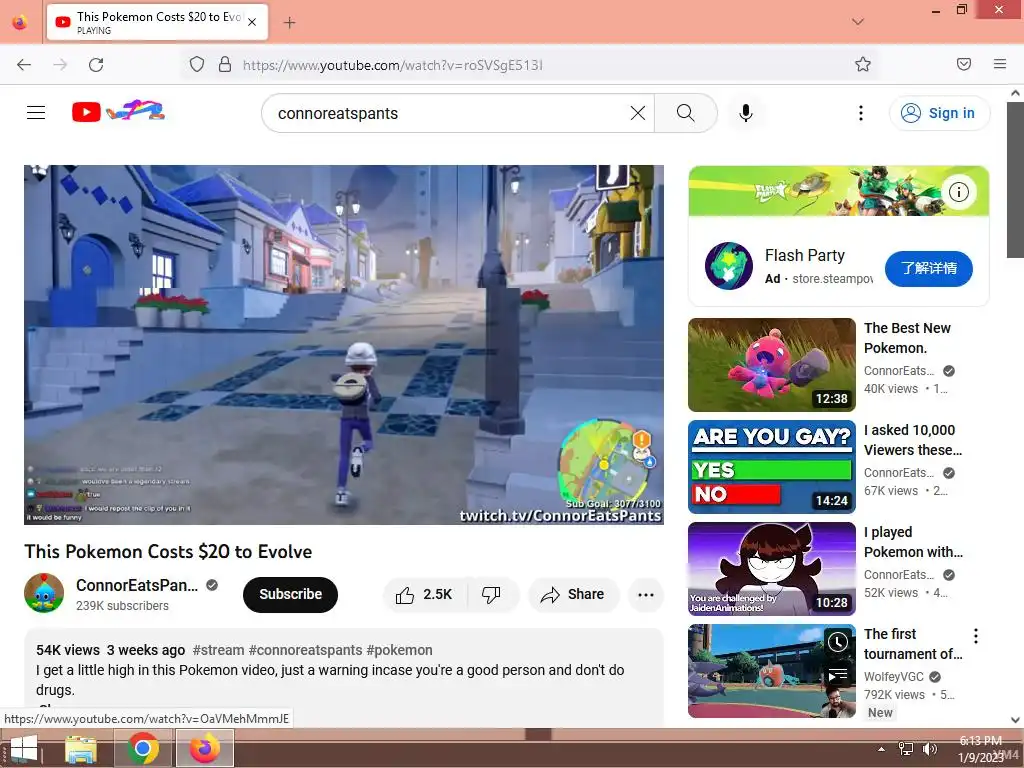Open 'I asked 10,000 Viewers these' title
This screenshot has height=768, width=1024.
(912, 440)
